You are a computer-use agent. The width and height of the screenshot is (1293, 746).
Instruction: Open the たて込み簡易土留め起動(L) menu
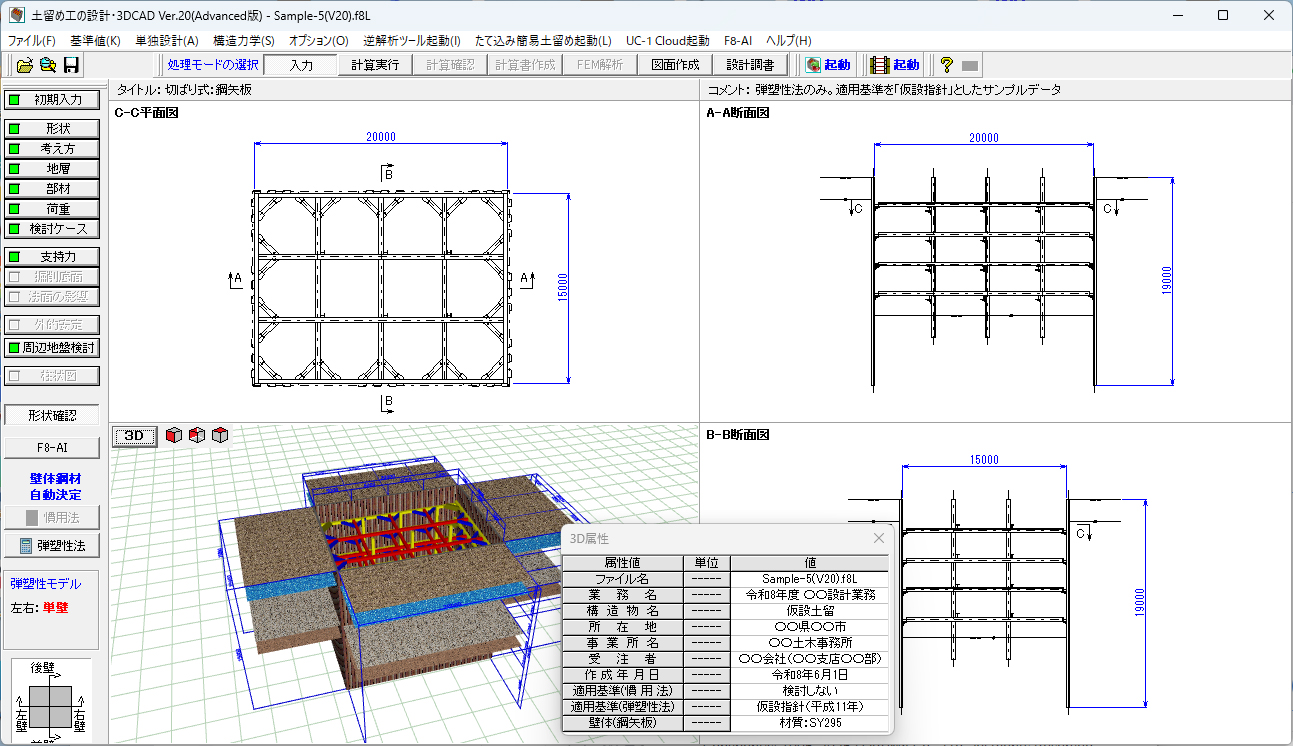543,41
